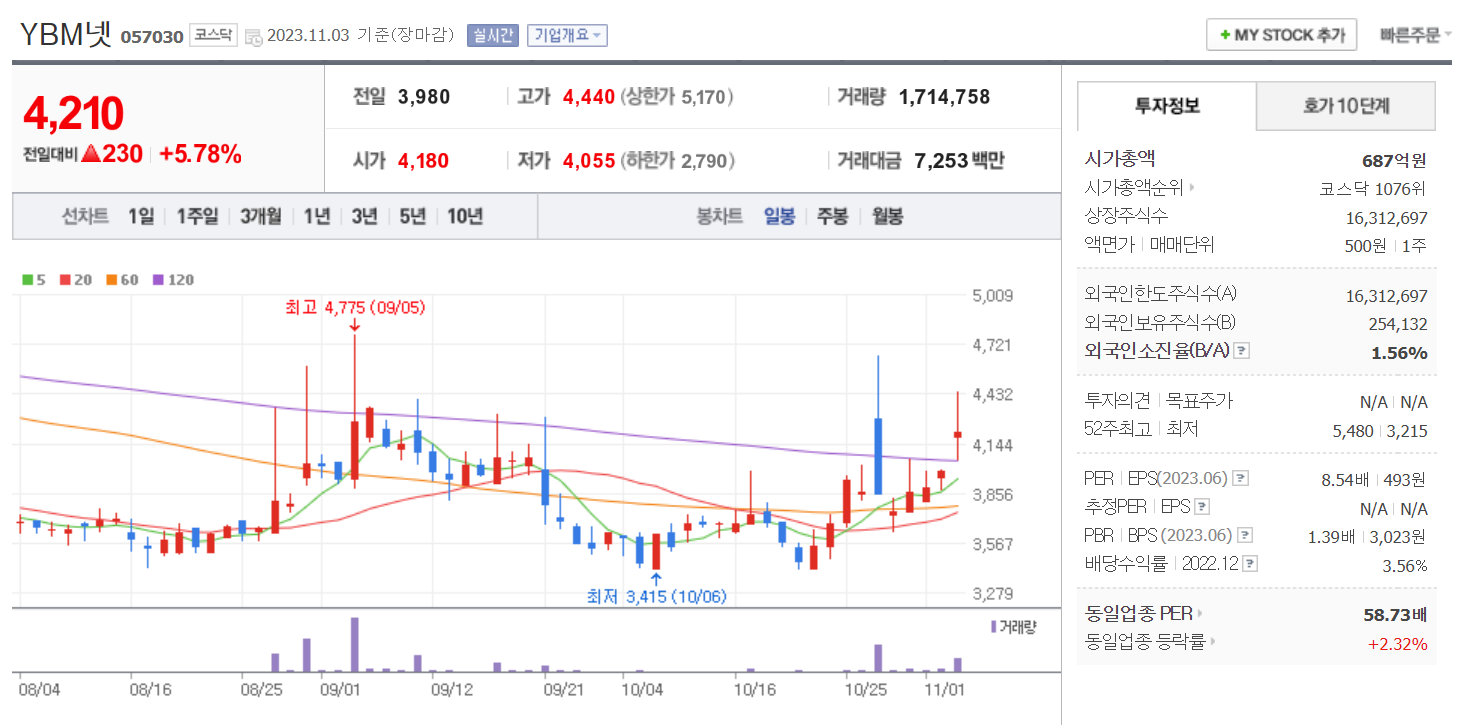Select the 1주일 line chart period

(x=197, y=216)
